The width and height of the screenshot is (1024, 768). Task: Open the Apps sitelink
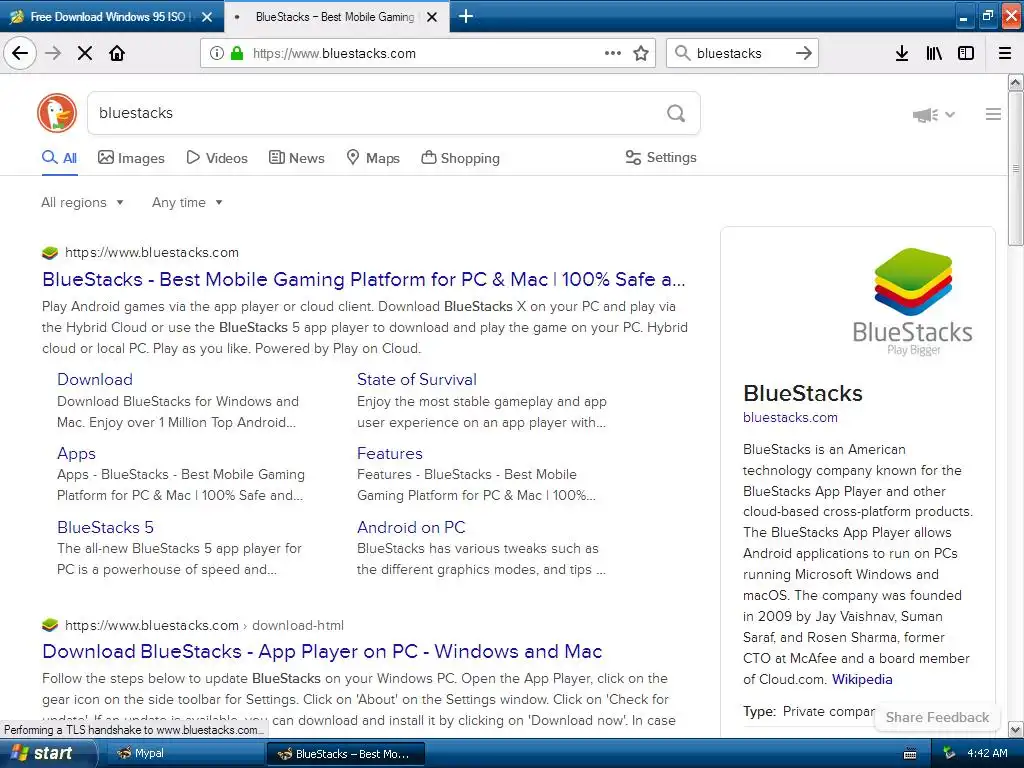coord(76,453)
